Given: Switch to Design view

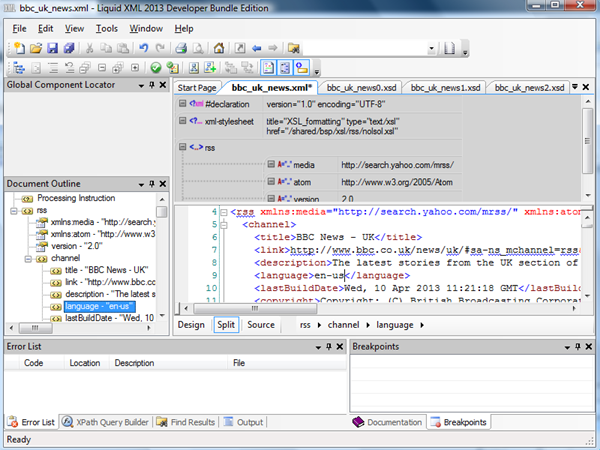Looking at the screenshot, I should tap(191, 325).
